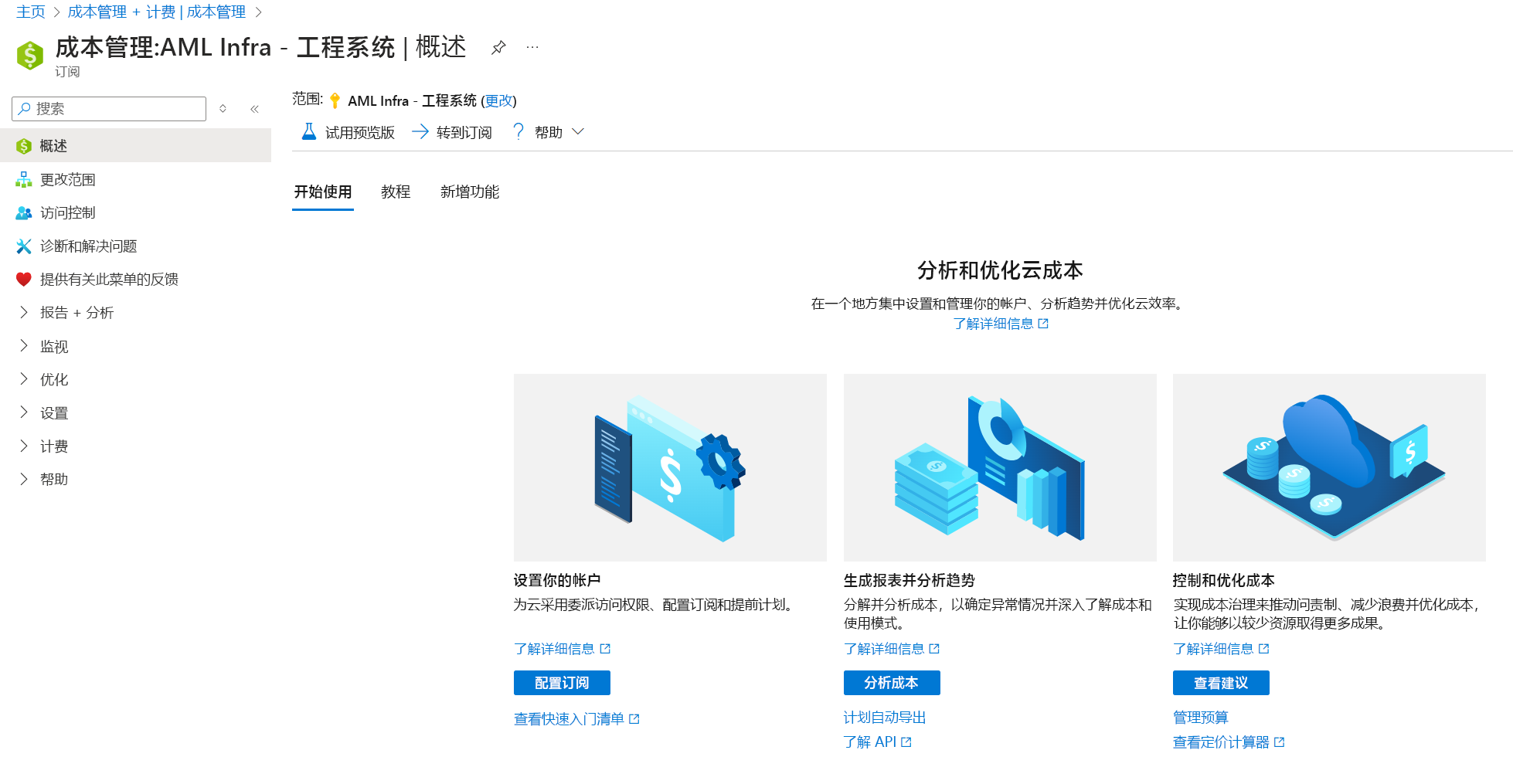Click the 访问控制 people icon

(24, 213)
